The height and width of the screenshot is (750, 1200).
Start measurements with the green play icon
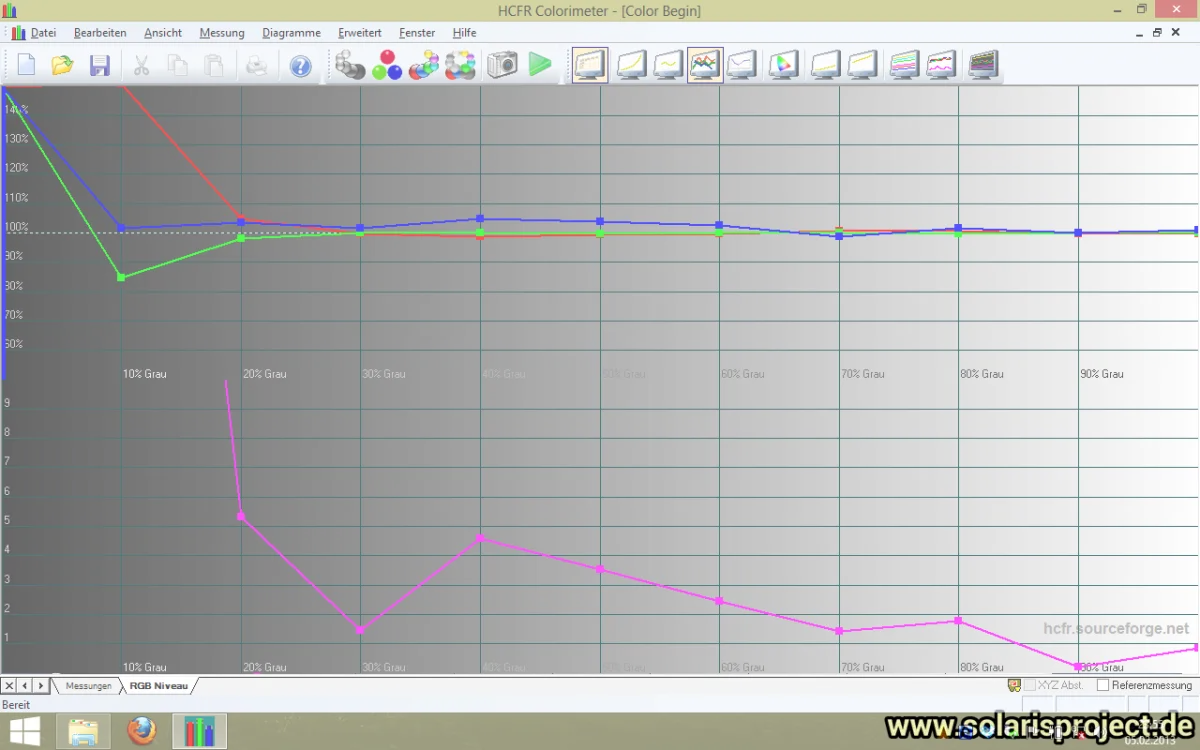click(x=540, y=65)
